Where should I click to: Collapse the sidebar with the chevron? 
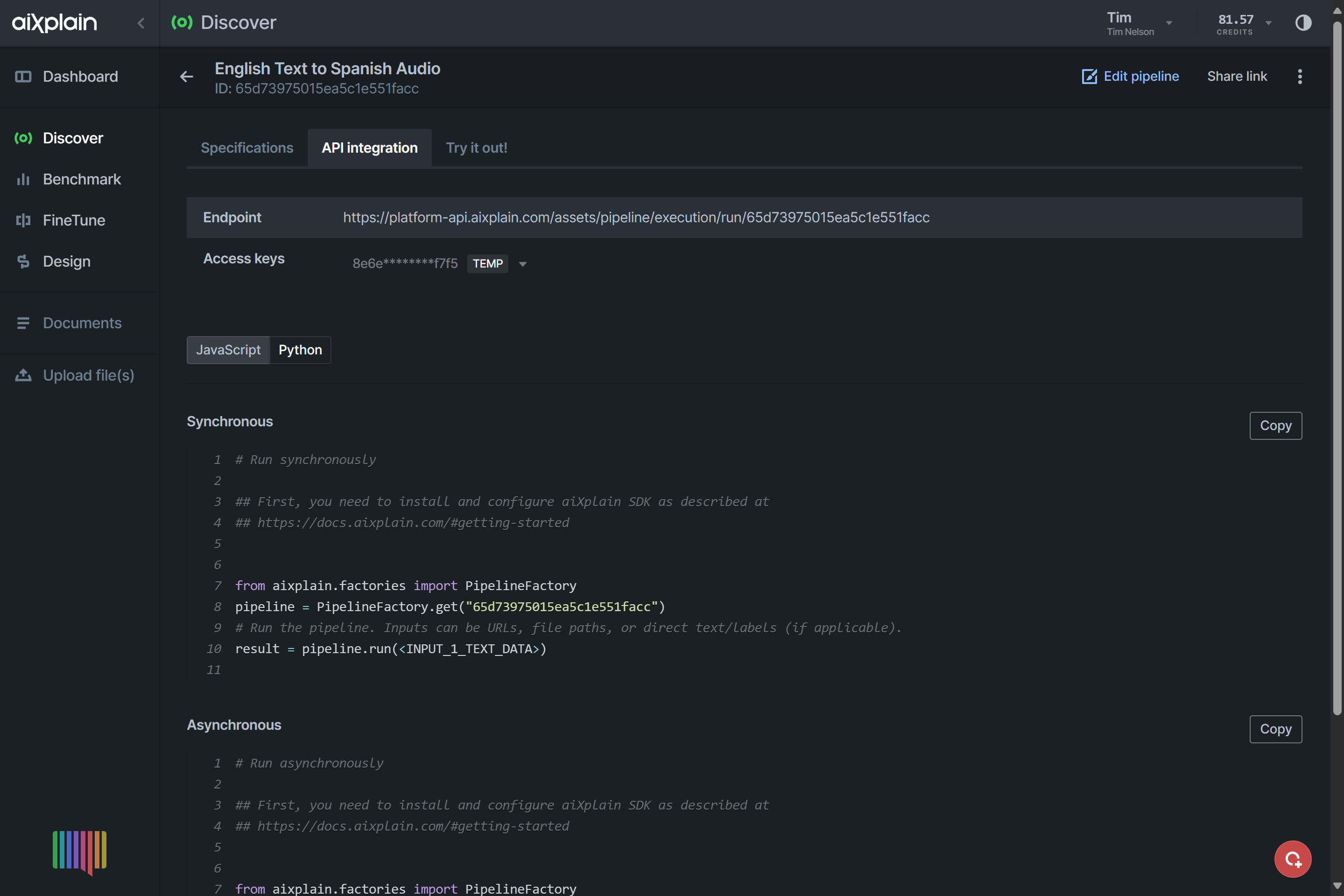(x=141, y=23)
